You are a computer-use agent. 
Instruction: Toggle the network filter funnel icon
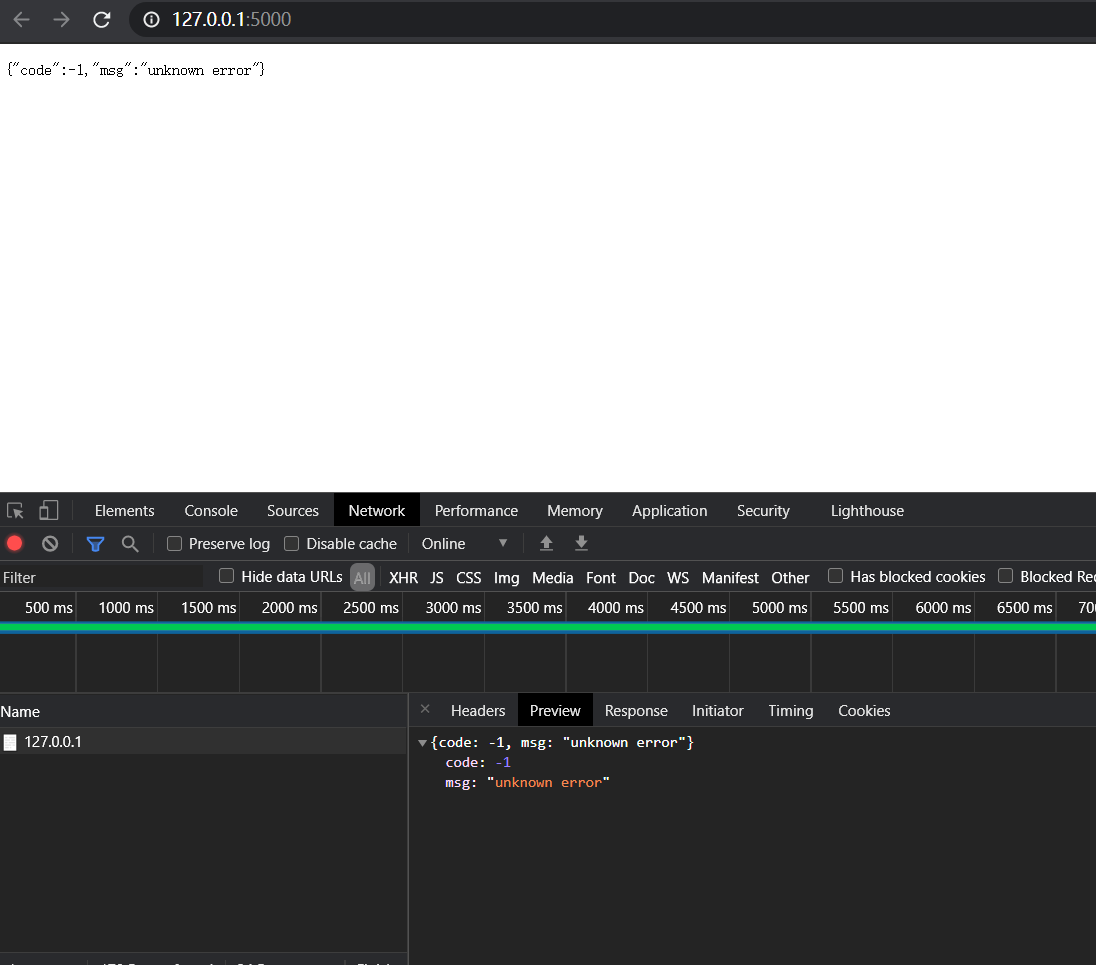pos(95,543)
